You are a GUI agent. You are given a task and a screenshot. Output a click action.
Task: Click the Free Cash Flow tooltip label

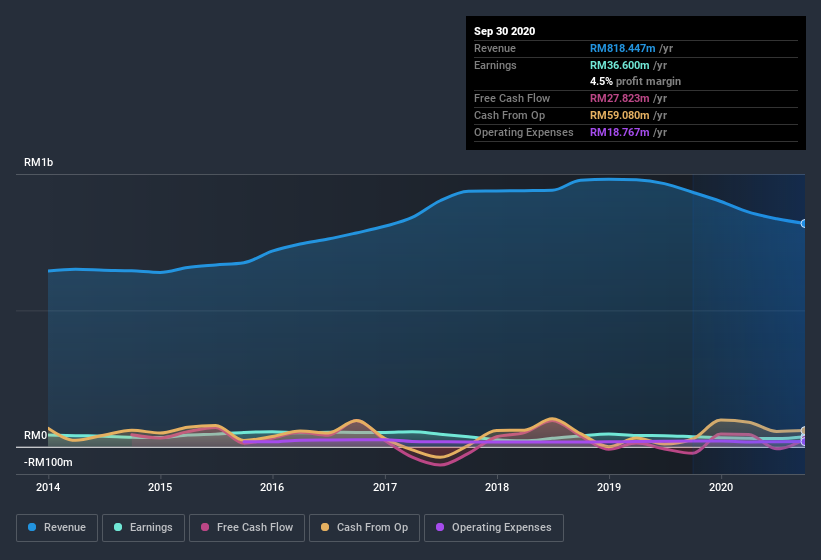click(512, 98)
